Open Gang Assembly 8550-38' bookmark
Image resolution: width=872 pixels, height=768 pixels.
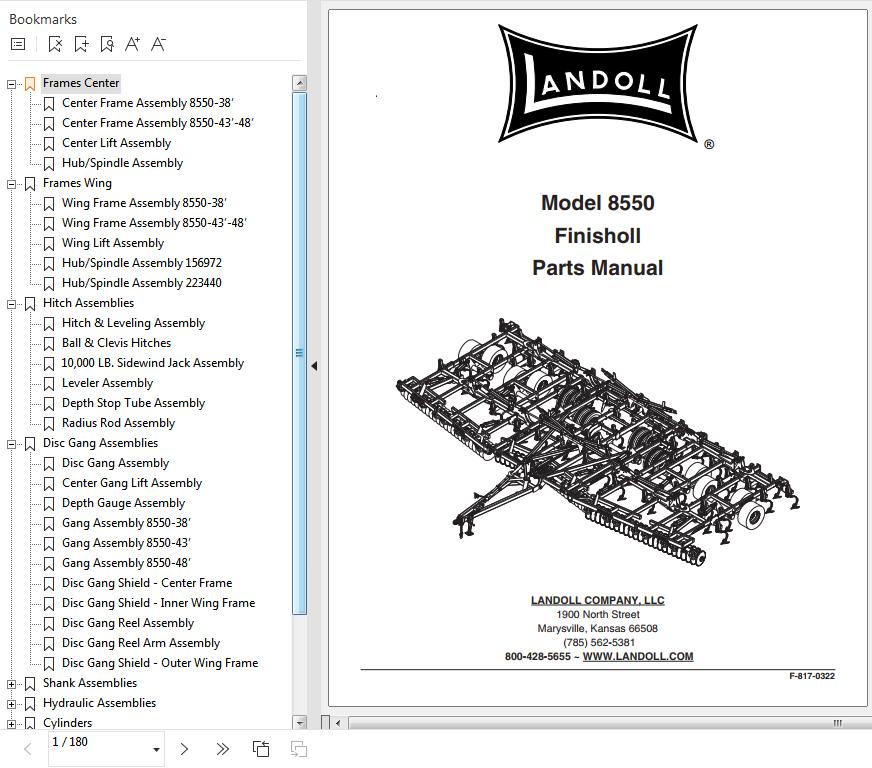click(126, 523)
